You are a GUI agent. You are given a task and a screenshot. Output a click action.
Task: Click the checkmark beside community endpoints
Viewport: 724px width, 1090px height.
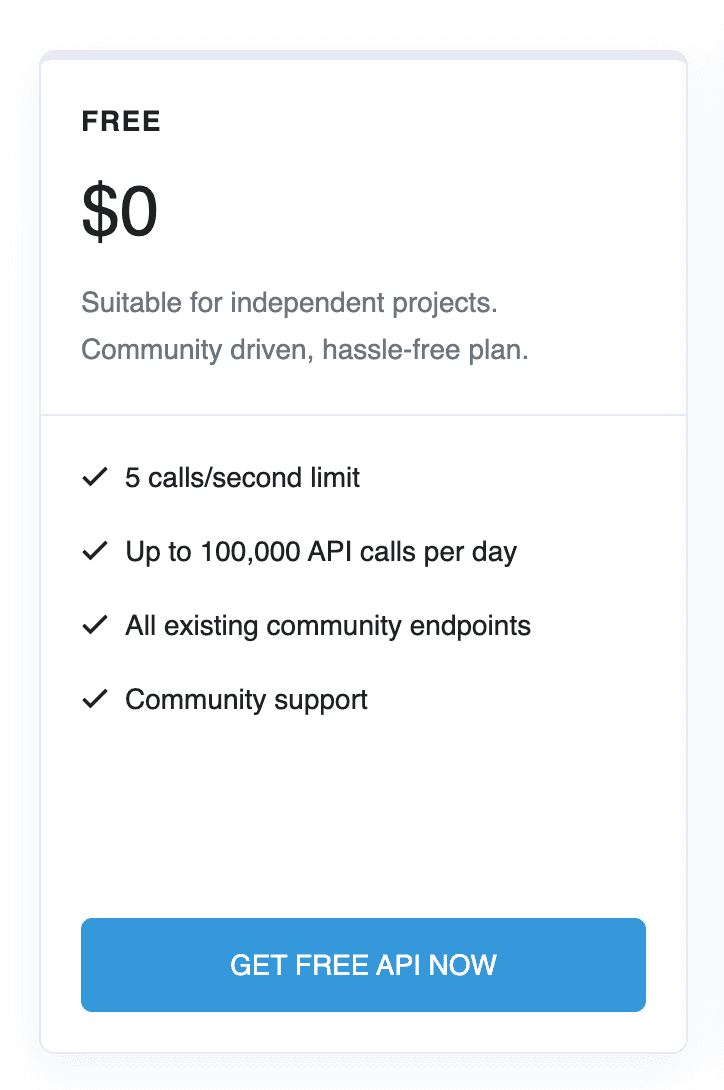(94, 626)
